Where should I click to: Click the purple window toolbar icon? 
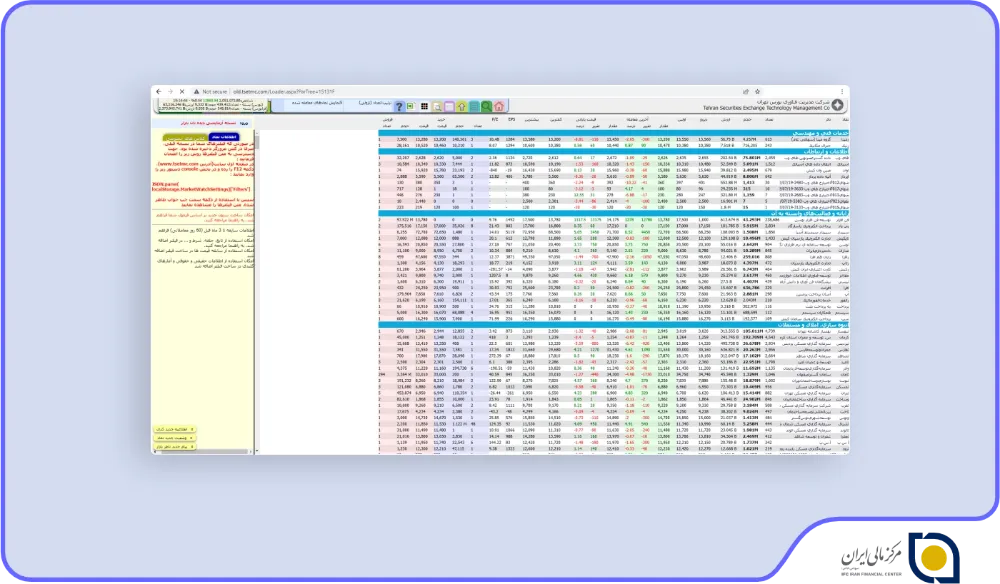coord(449,106)
